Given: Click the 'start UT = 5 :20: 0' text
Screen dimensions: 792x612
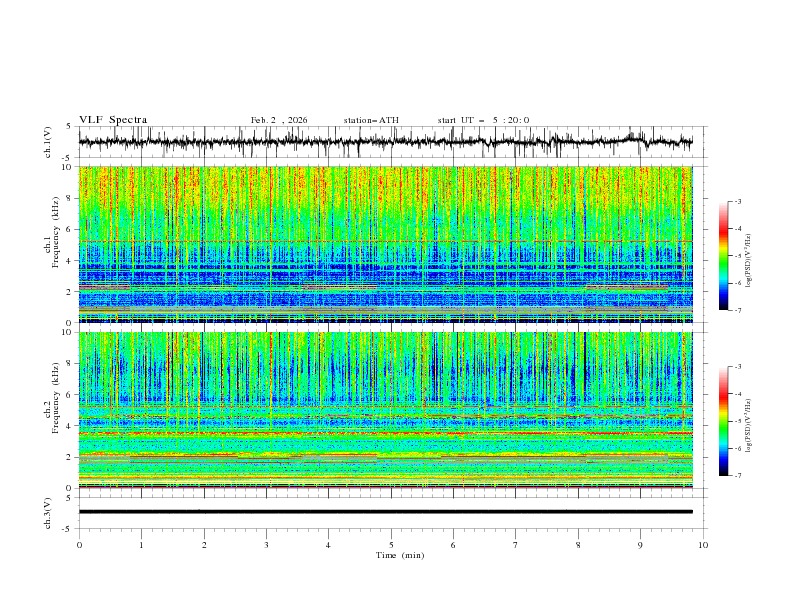Looking at the screenshot, I should (x=483, y=120).
